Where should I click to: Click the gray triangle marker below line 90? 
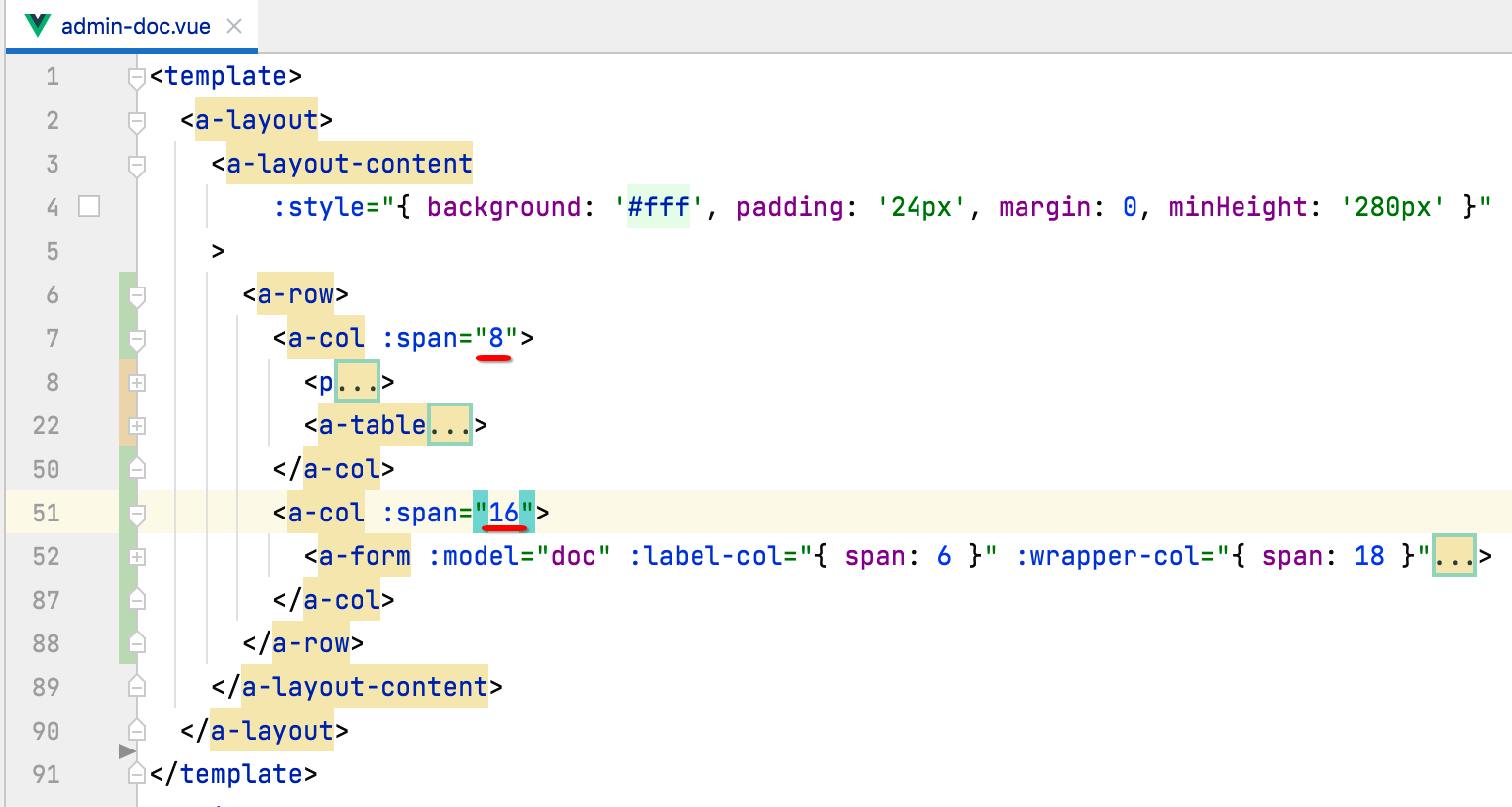pos(127,750)
